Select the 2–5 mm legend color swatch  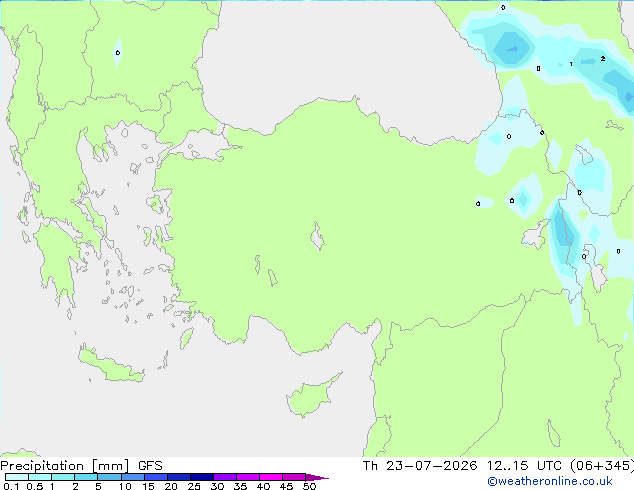click(86, 477)
